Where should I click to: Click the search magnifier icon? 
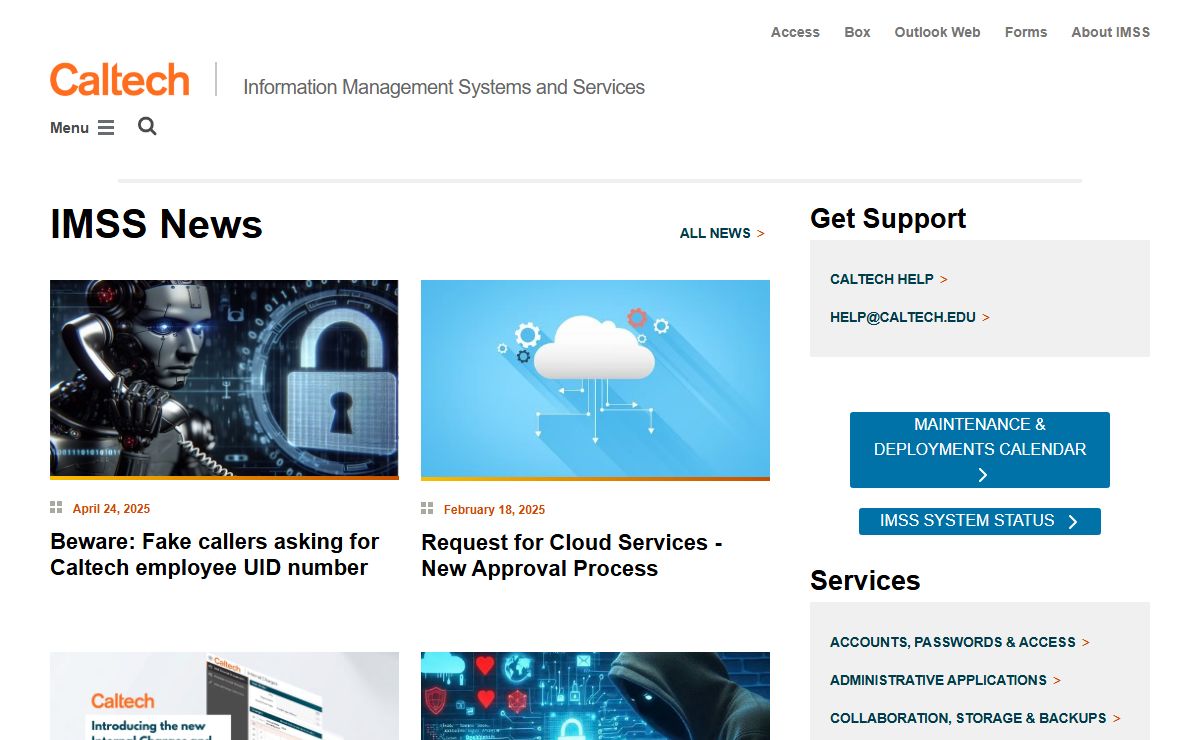click(147, 126)
